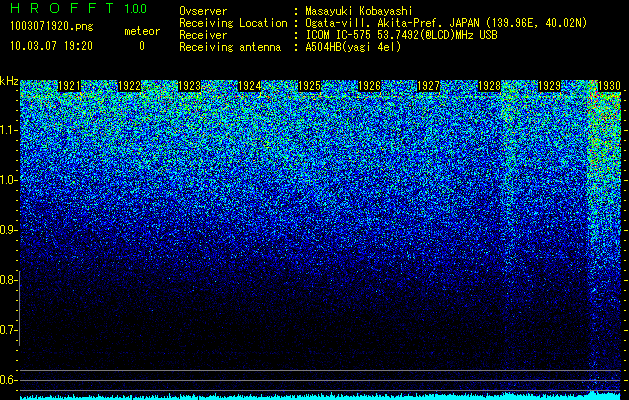629x400 pixels.
Task: Click the HROFFT program title
Action: point(62,8)
